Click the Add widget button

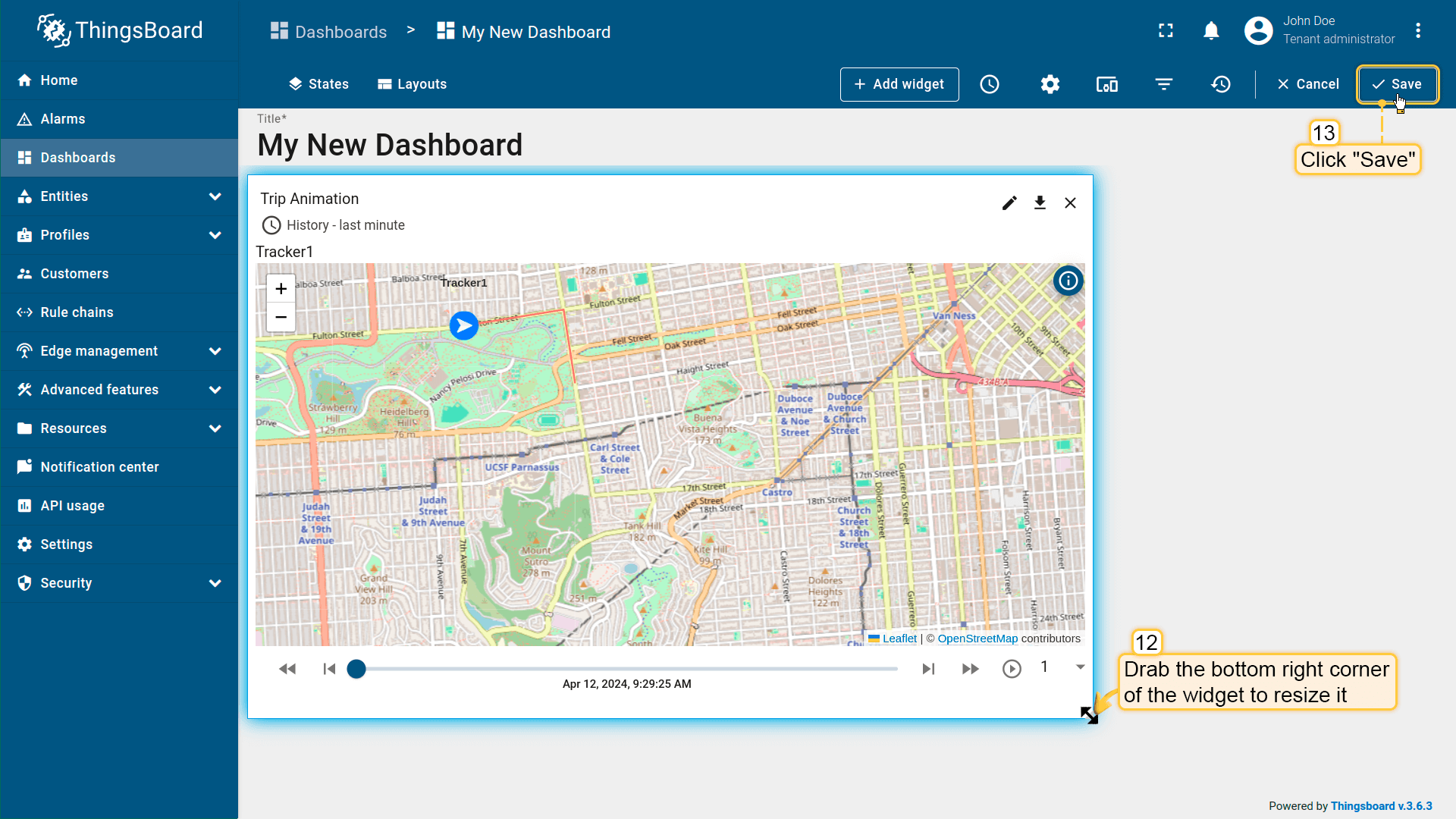pyautogui.click(x=899, y=84)
